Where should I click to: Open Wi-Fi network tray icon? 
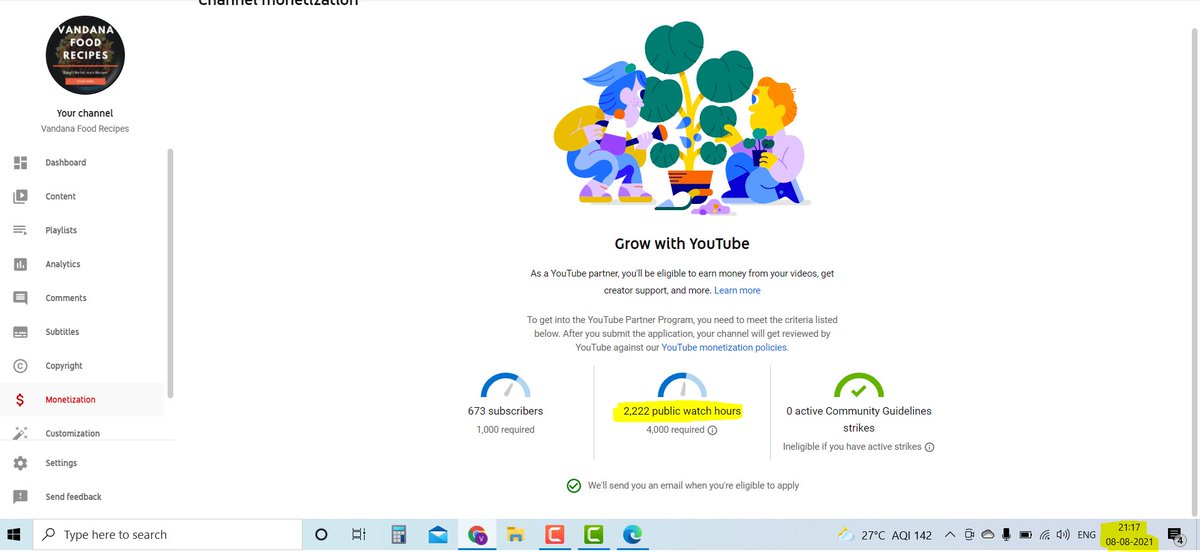pos(1043,535)
